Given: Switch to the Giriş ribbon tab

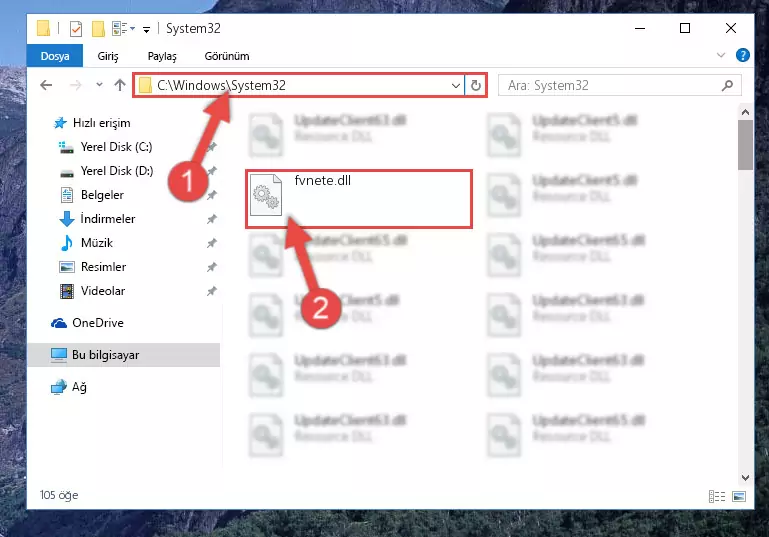Looking at the screenshot, I should tap(108, 56).
